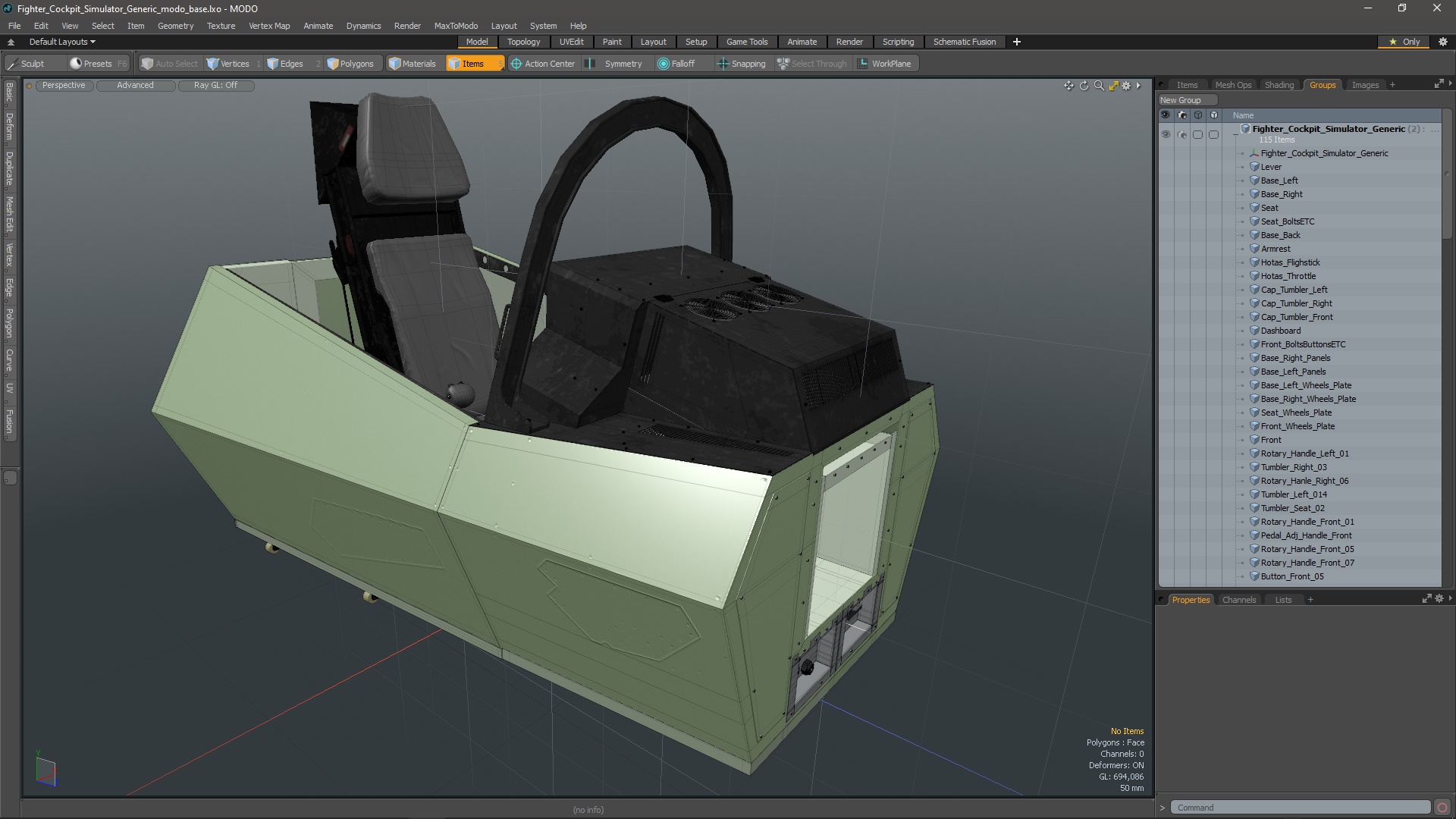The height and width of the screenshot is (819, 1456).
Task: Switch to the Images panel tab
Action: tap(1364, 84)
